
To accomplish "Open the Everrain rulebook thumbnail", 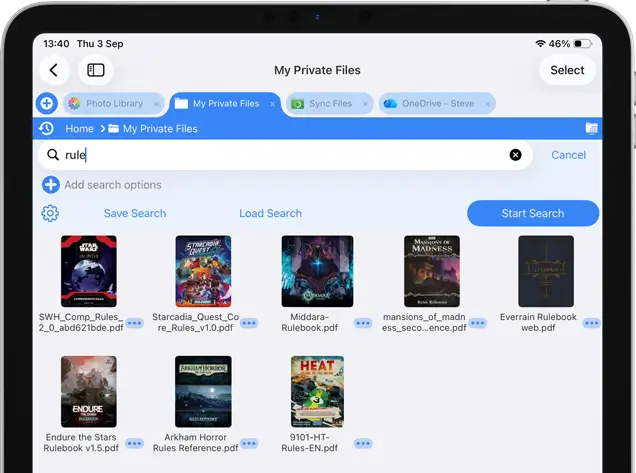I will pyautogui.click(x=546, y=271).
